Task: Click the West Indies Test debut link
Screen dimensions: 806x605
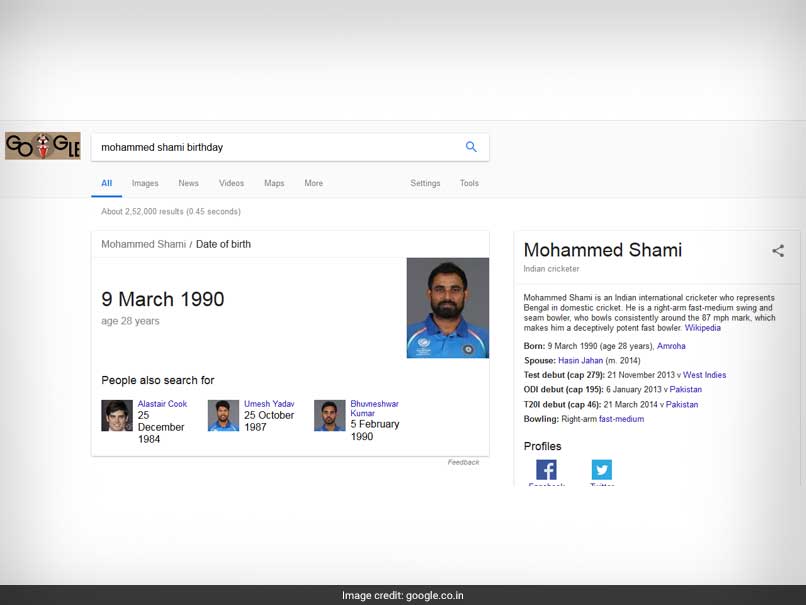Action: click(704, 375)
